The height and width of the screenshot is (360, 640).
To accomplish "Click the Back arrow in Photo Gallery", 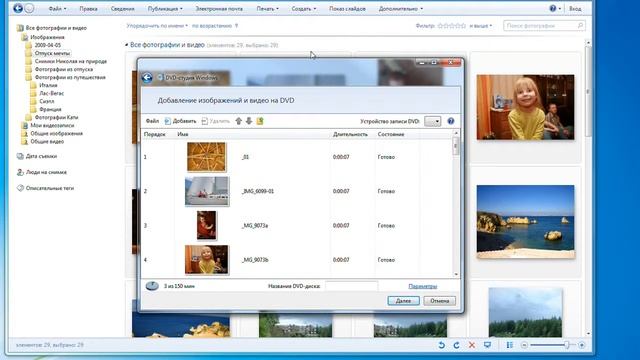I will [18, 8].
